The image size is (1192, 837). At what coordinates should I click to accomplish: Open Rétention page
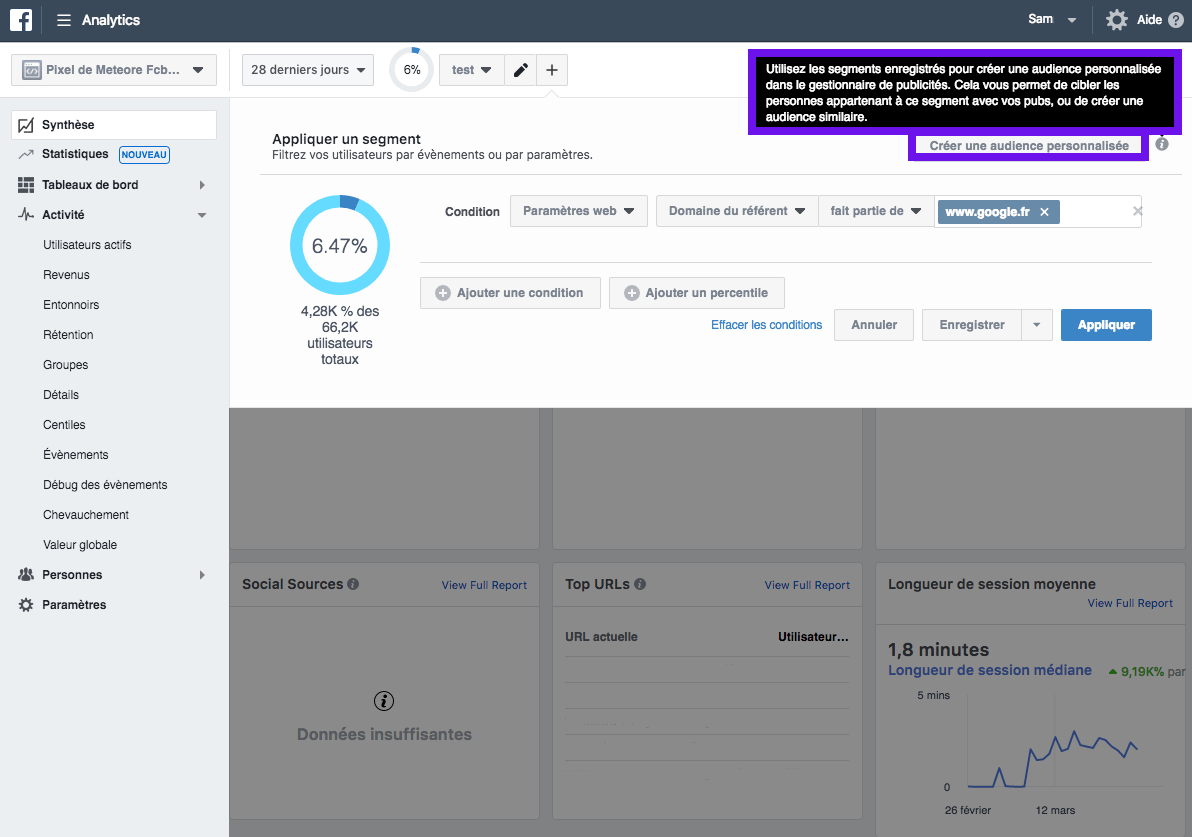tap(68, 335)
